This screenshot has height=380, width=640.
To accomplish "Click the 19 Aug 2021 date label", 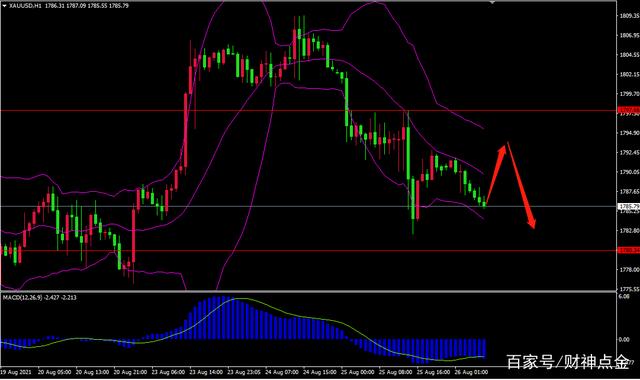I will [x=16, y=372].
